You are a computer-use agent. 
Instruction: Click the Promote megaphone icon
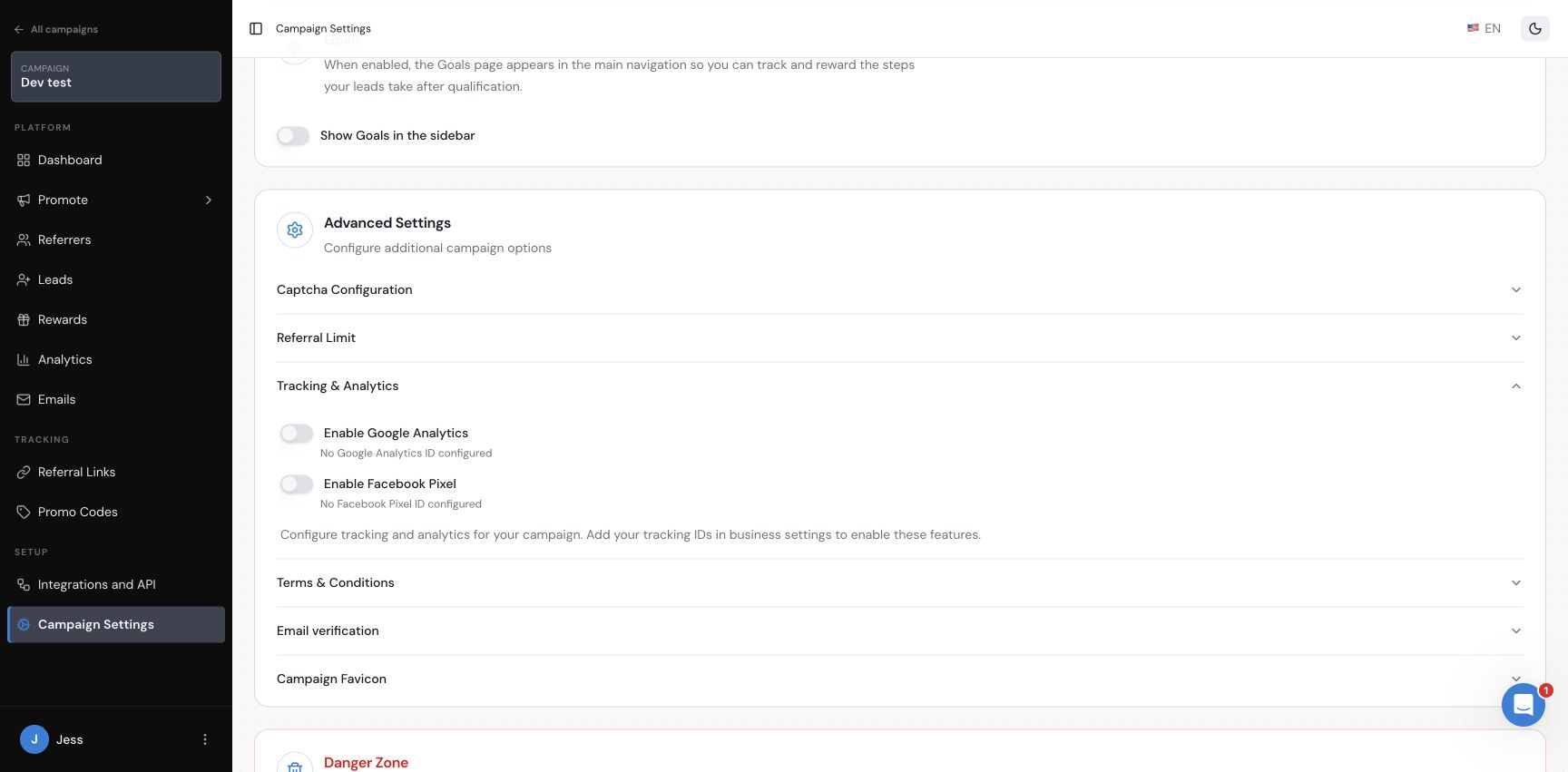pos(24,200)
